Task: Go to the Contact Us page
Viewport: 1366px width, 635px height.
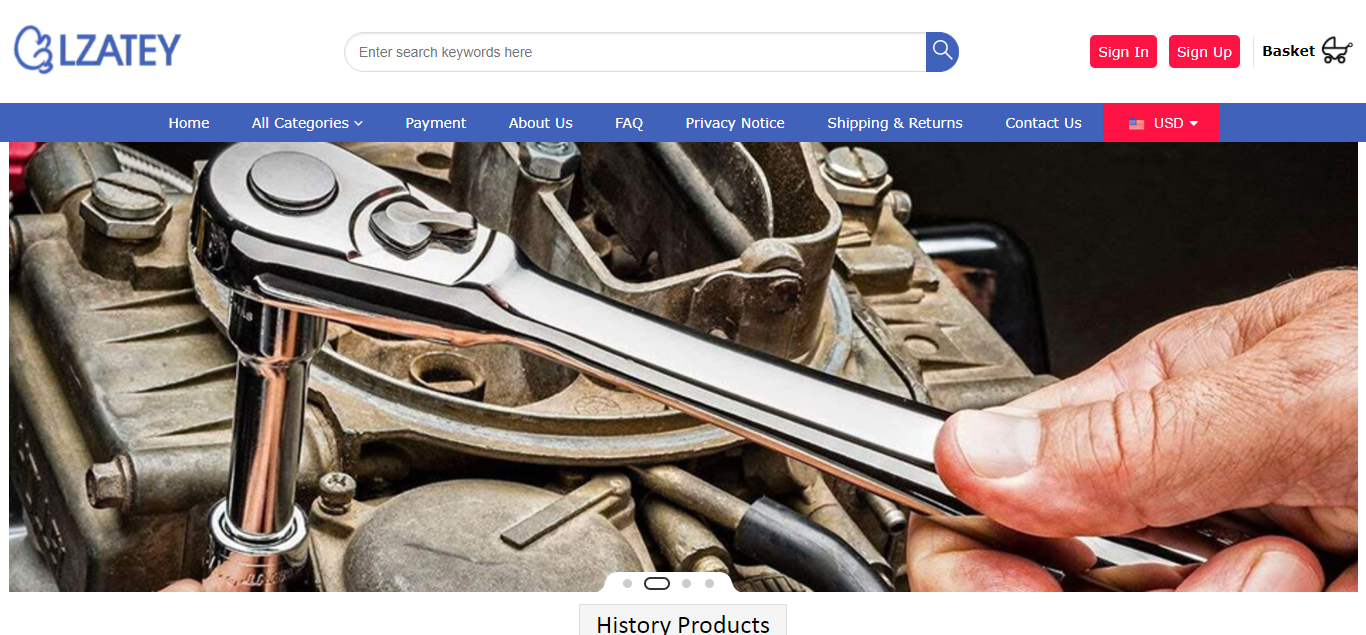Action: point(1043,123)
